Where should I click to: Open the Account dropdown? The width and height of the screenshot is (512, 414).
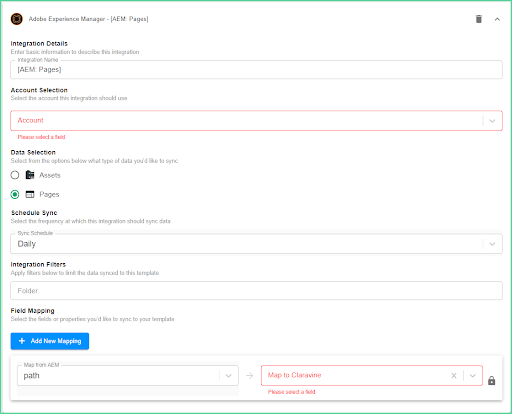[256, 120]
